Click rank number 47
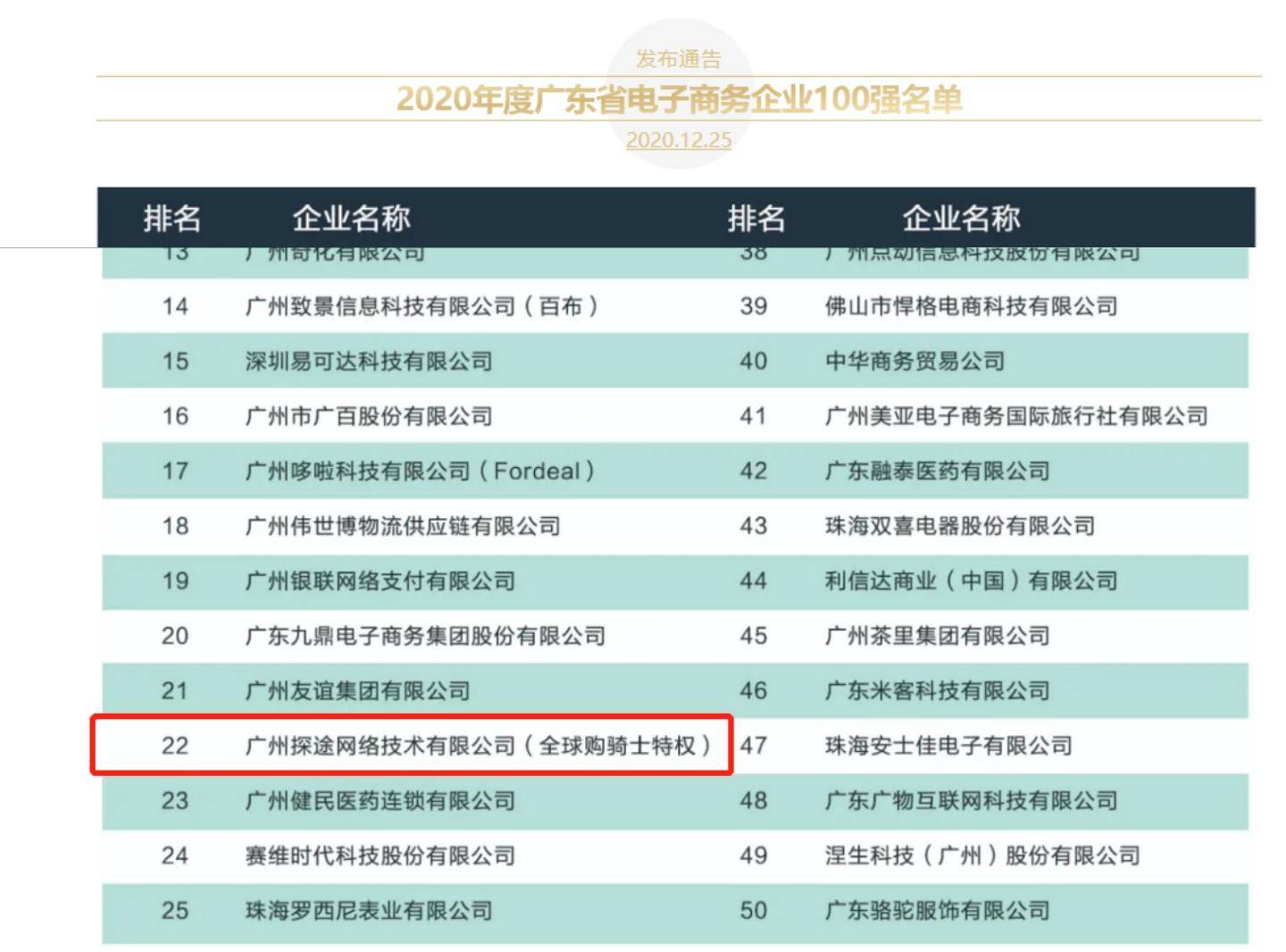 coord(754,746)
